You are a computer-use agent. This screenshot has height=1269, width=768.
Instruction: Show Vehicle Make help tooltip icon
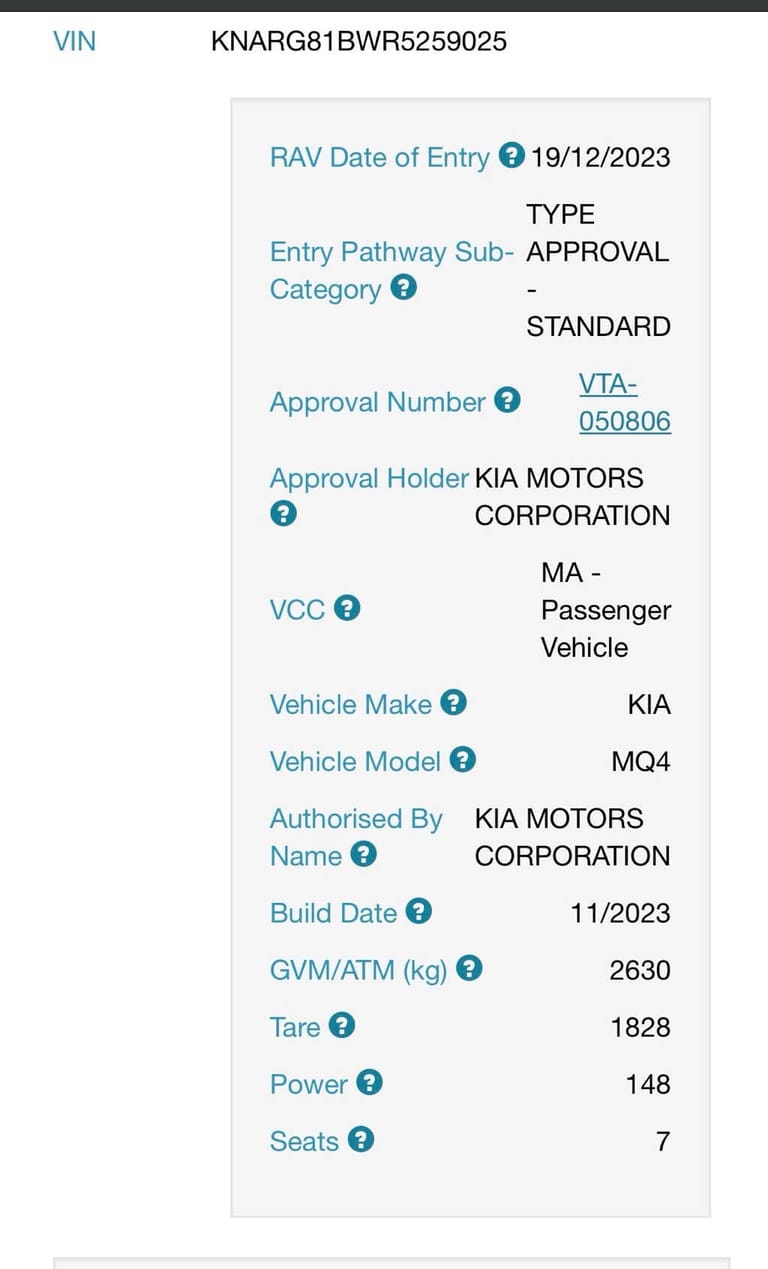pyautogui.click(x=454, y=703)
